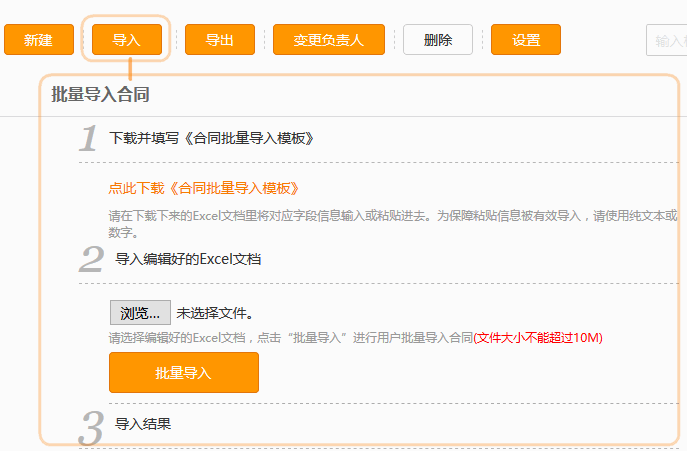Click the 导入结果 step title
Screen dimensions: 687x451
(144, 424)
